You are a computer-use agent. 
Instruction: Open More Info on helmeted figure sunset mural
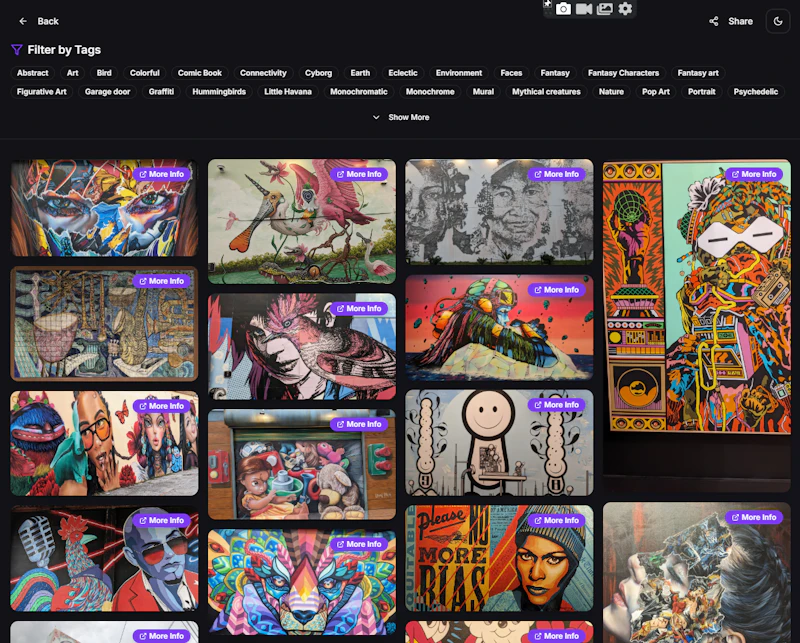coord(557,290)
